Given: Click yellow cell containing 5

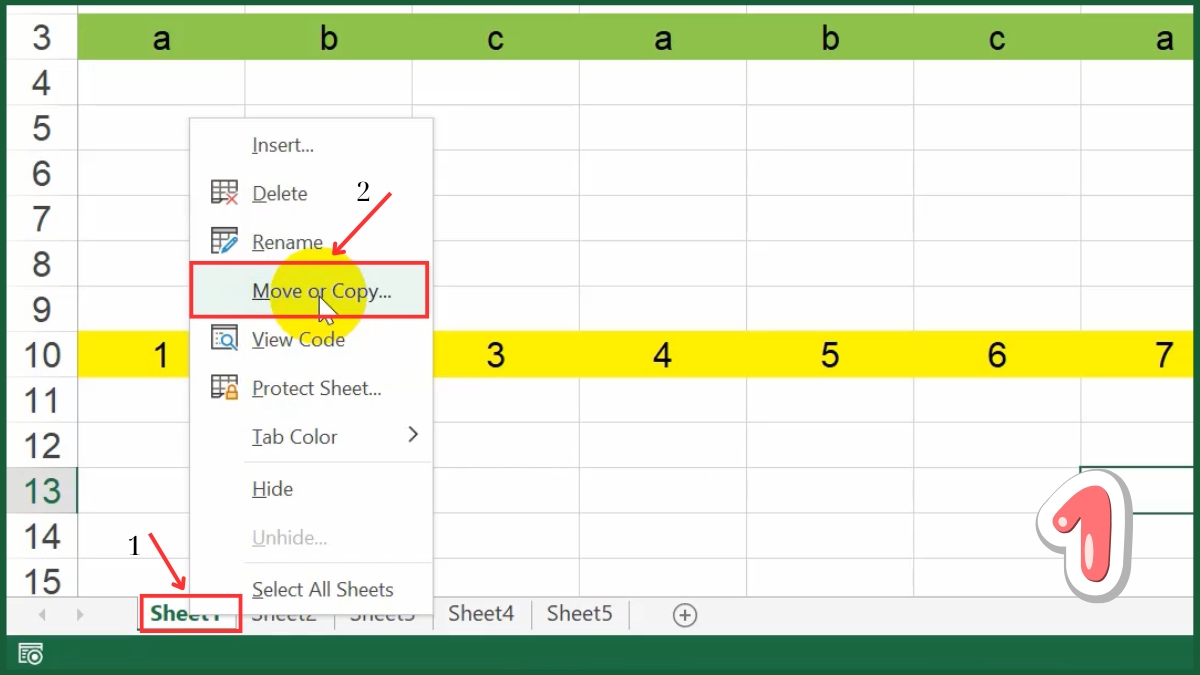Looking at the screenshot, I should [x=830, y=354].
